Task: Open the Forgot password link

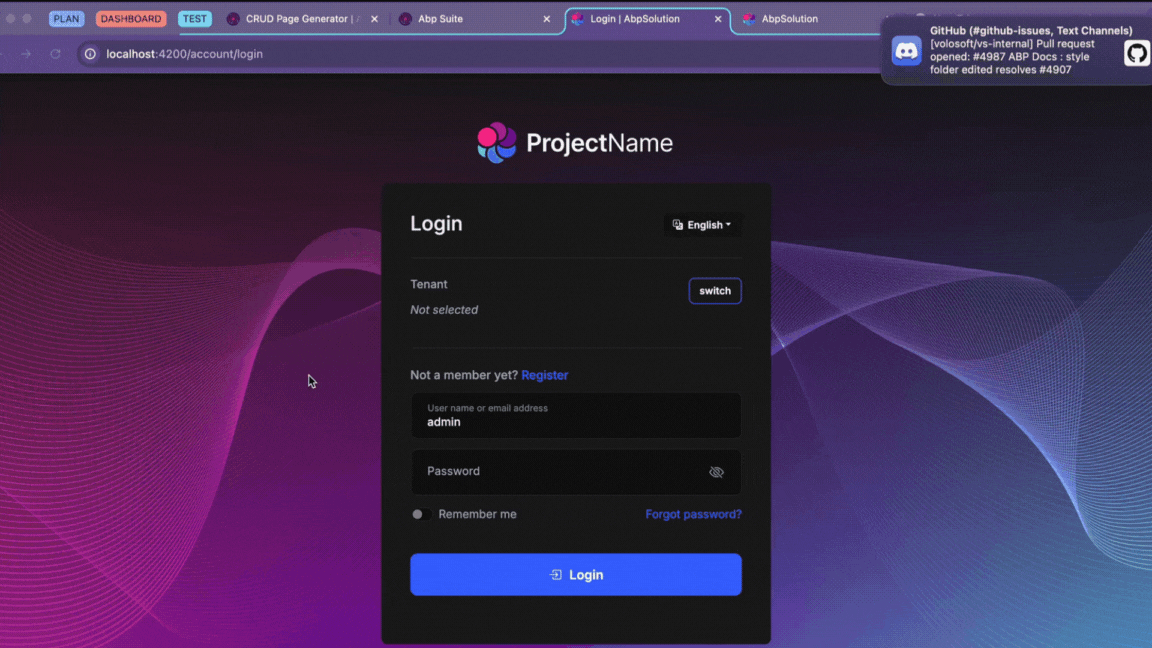Action: coord(694,514)
